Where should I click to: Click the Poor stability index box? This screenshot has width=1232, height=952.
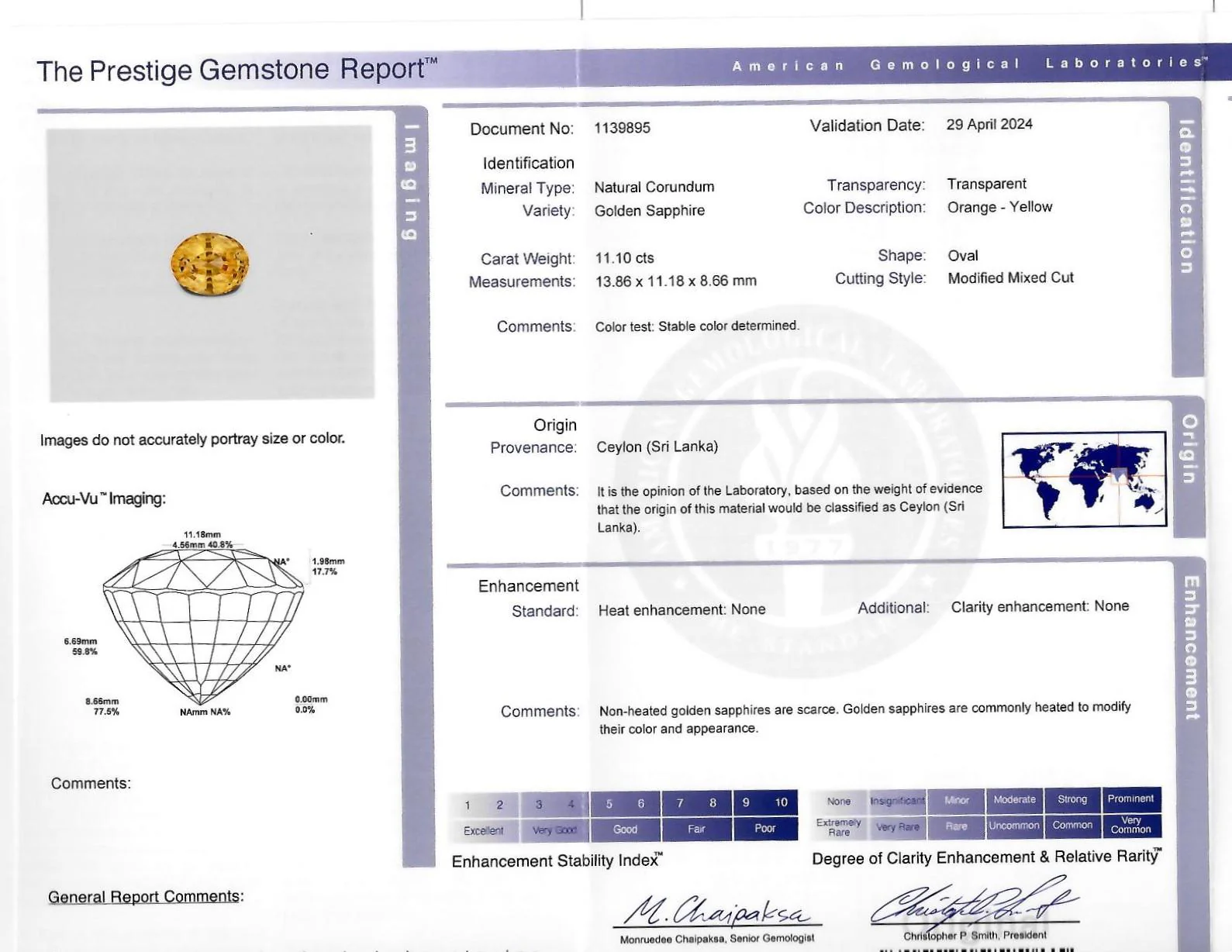click(765, 828)
